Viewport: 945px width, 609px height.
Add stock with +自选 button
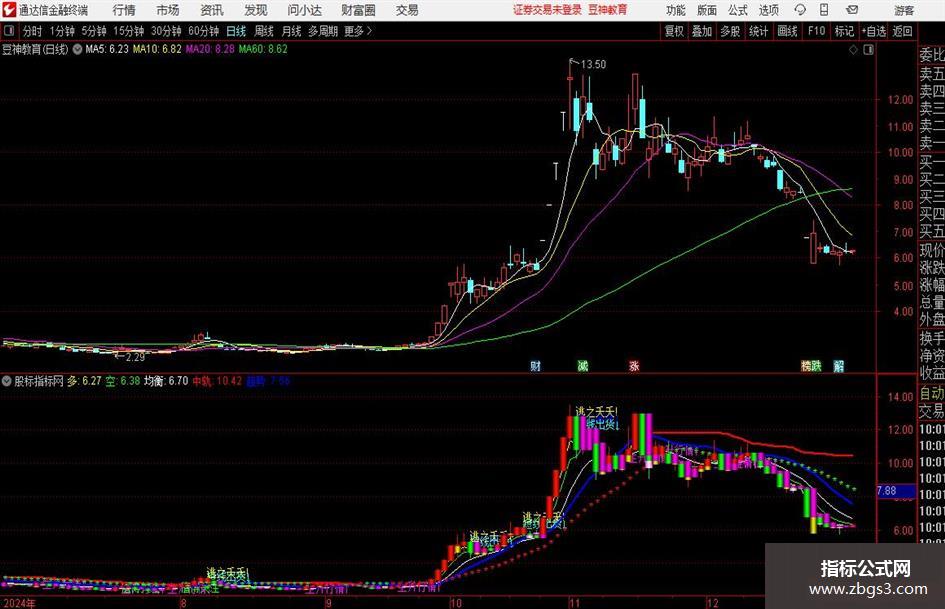point(873,31)
